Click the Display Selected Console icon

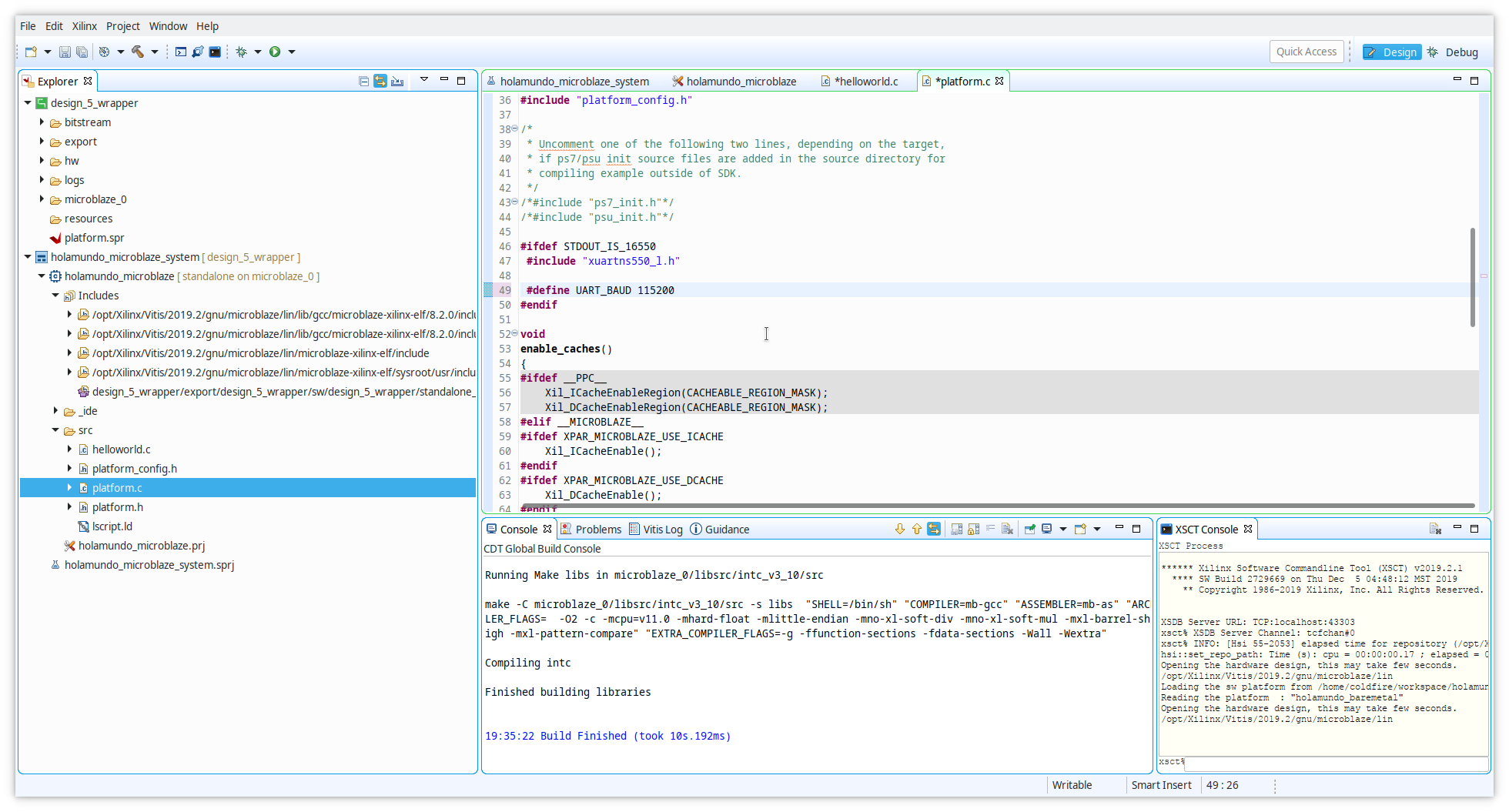click(1047, 529)
